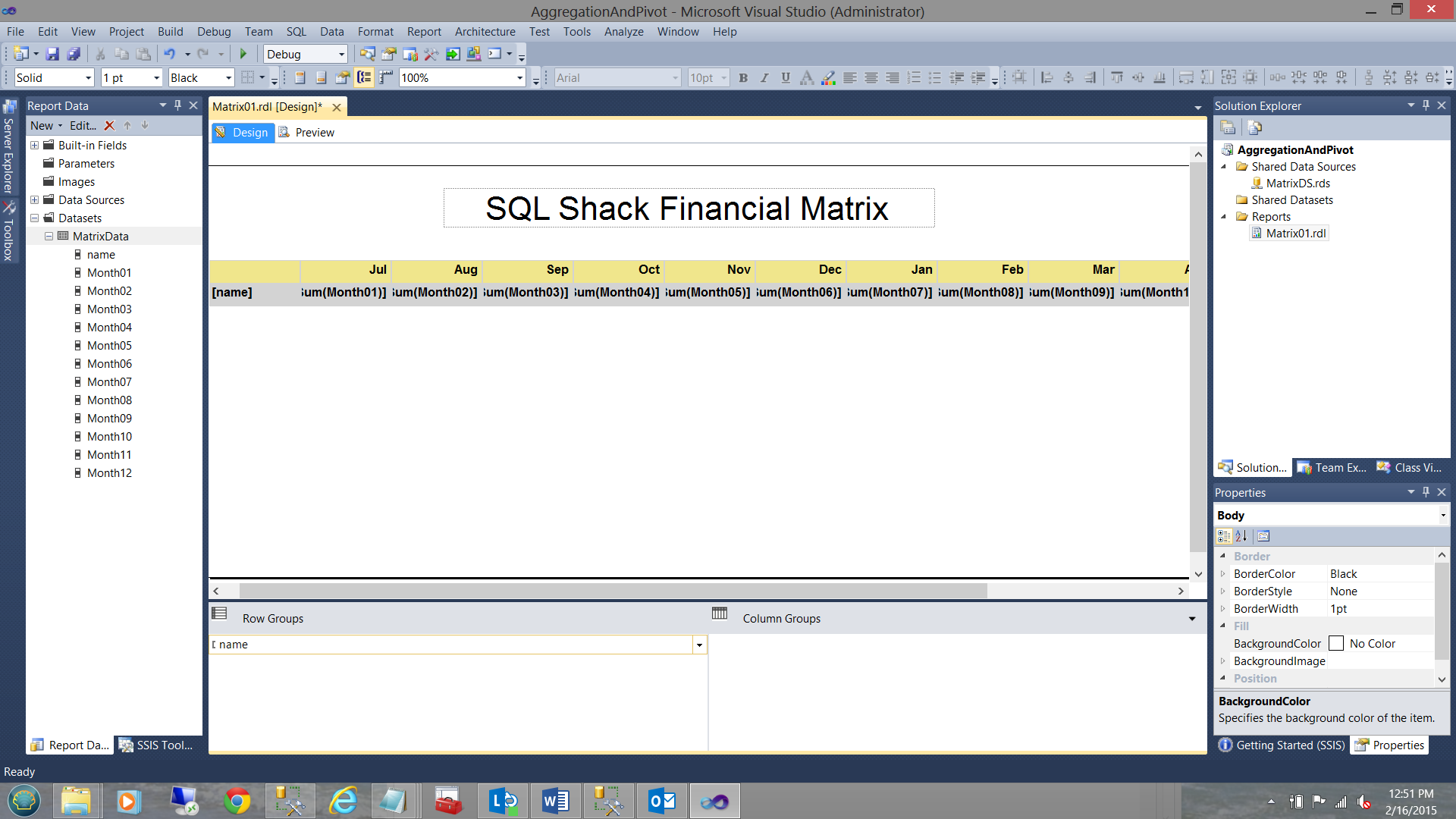Sort properties alphabetically with A-Z icon
Screen dimensions: 1456x819
coord(1241,536)
